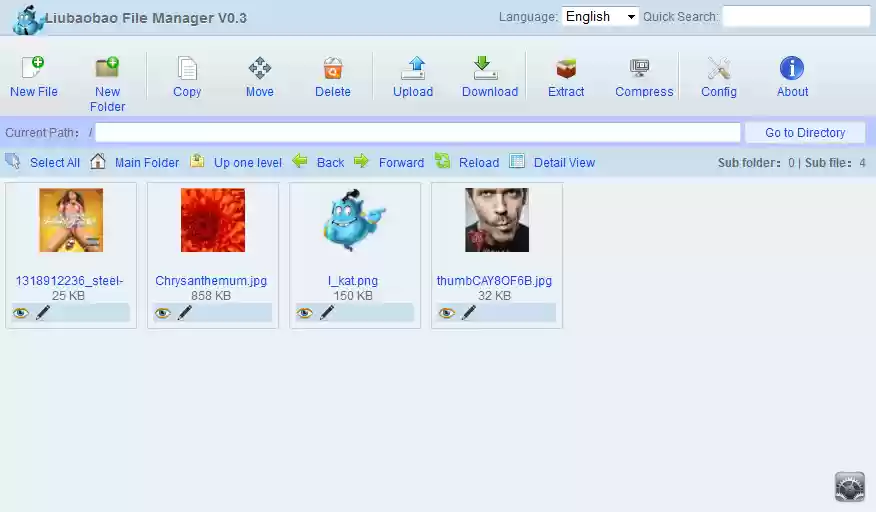Preview thumbCAY8OF6B.jpg with eye icon
Image resolution: width=876 pixels, height=512 pixels.
[446, 313]
